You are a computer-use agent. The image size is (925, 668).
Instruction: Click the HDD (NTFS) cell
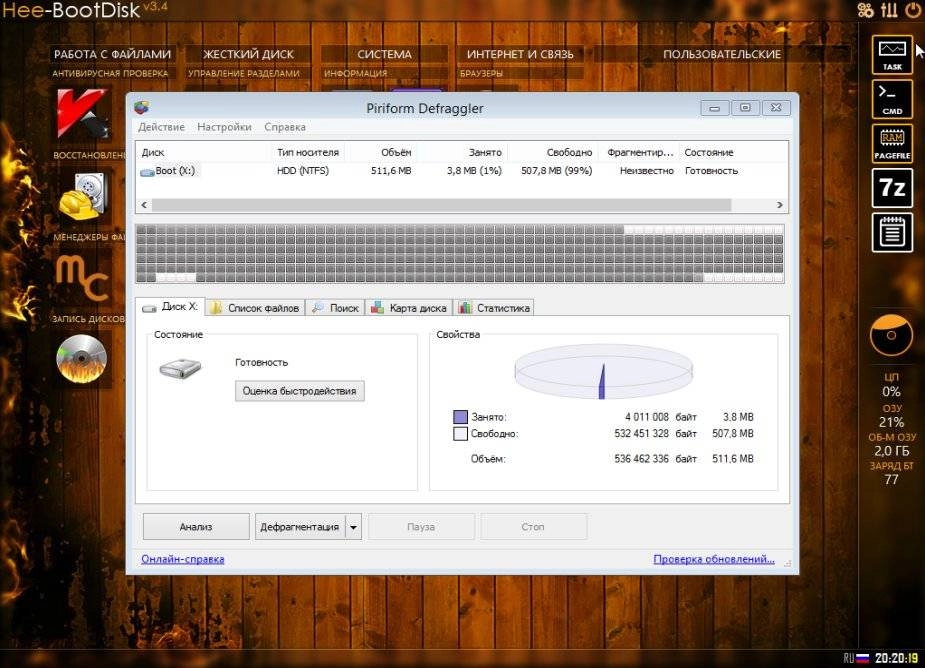[303, 171]
